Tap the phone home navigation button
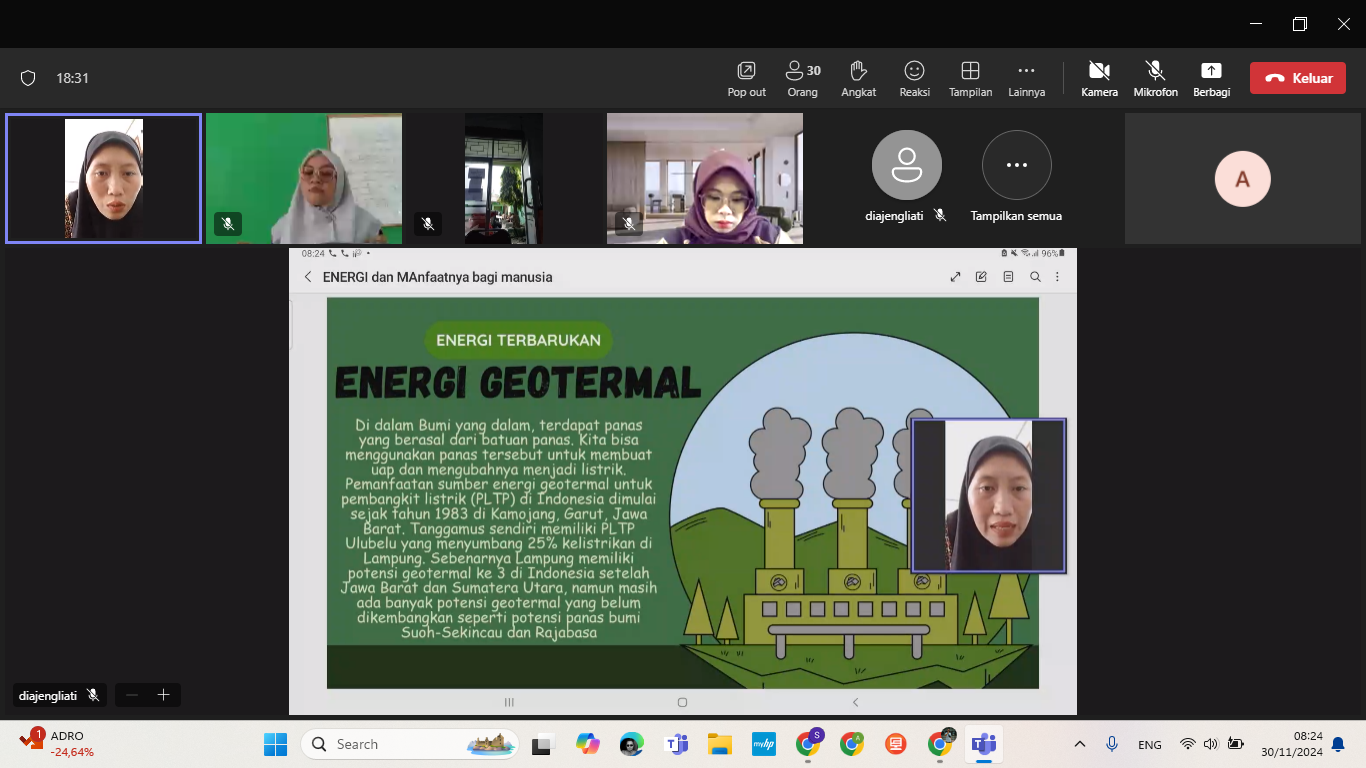The height and width of the screenshot is (768, 1366). pyautogui.click(x=682, y=703)
